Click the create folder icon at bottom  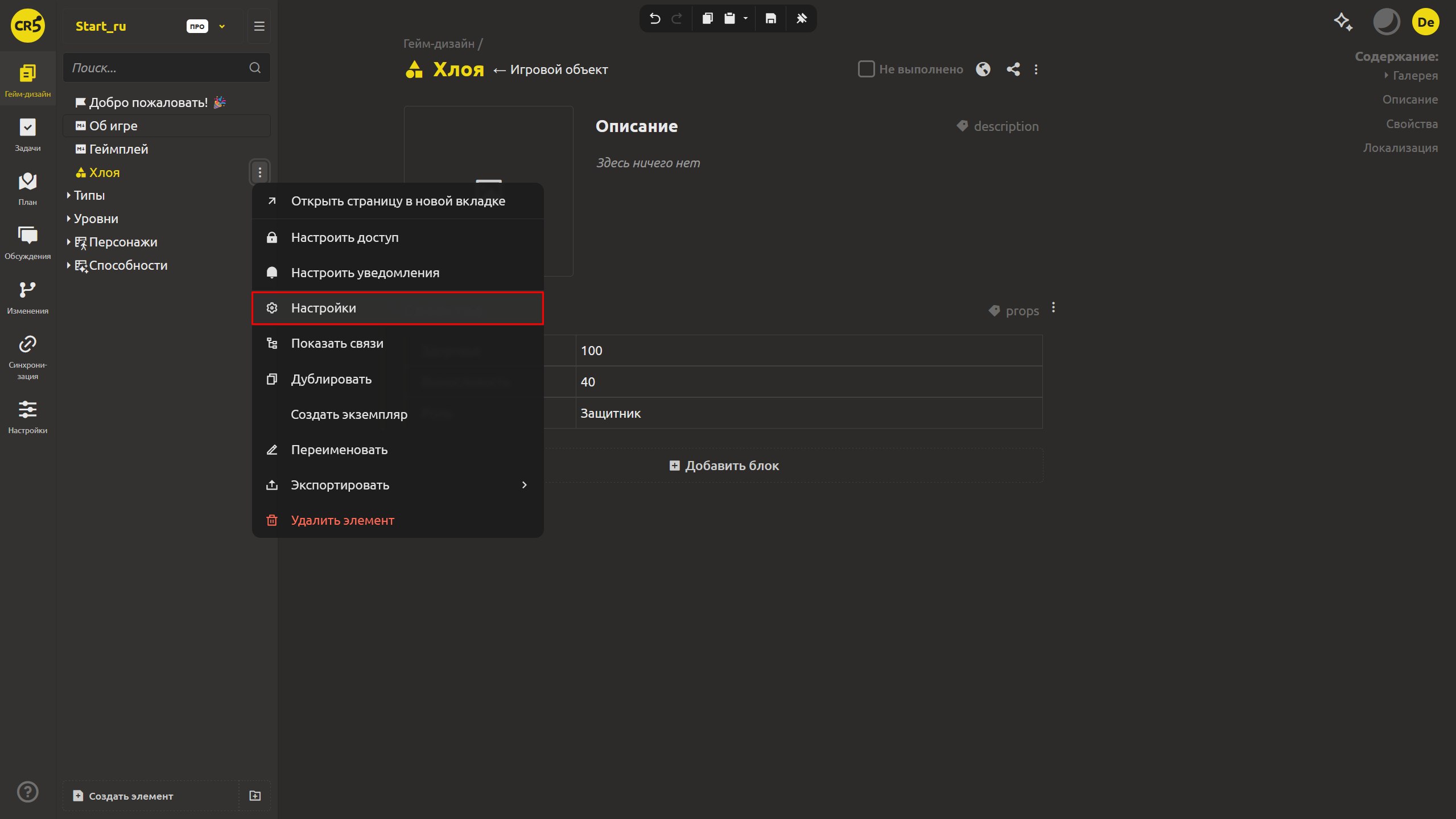(x=255, y=796)
